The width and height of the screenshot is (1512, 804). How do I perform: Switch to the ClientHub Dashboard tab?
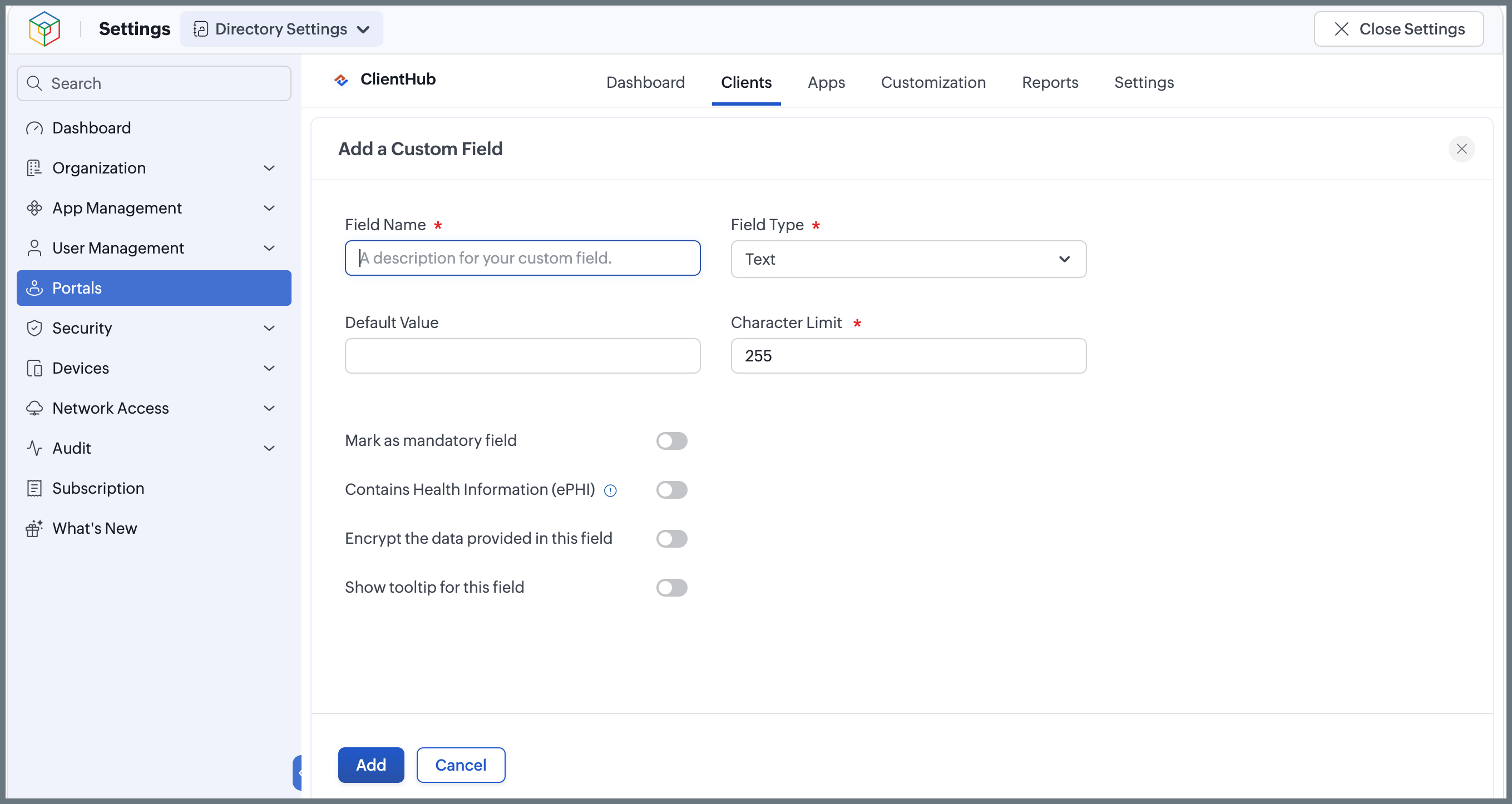click(x=645, y=82)
